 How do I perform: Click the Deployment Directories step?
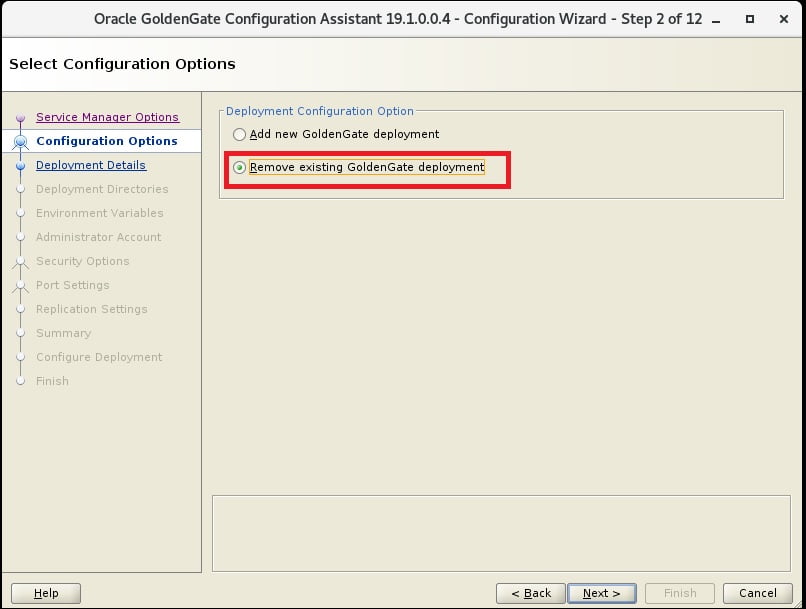point(102,189)
